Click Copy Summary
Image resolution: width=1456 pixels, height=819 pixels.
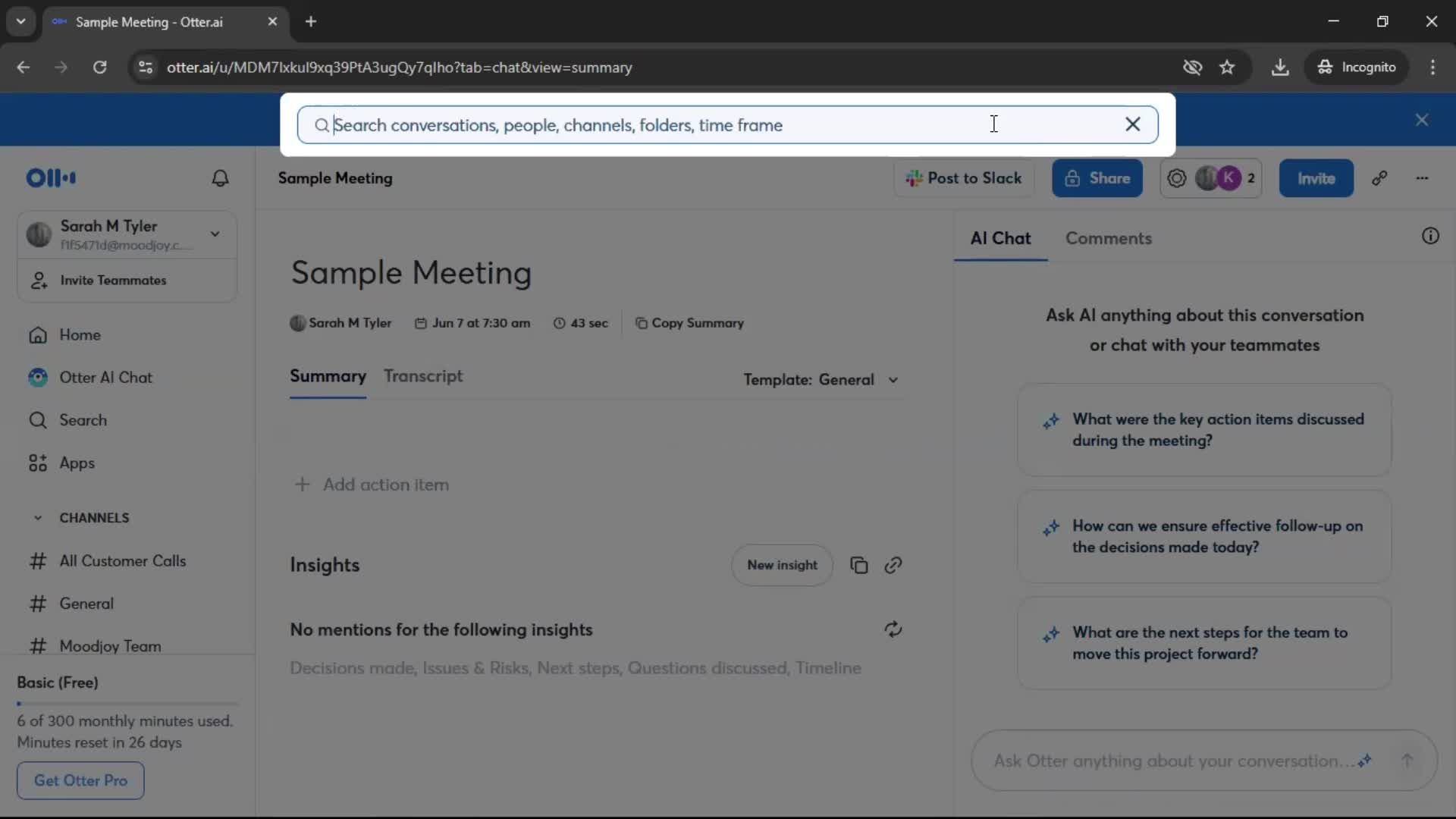click(689, 323)
